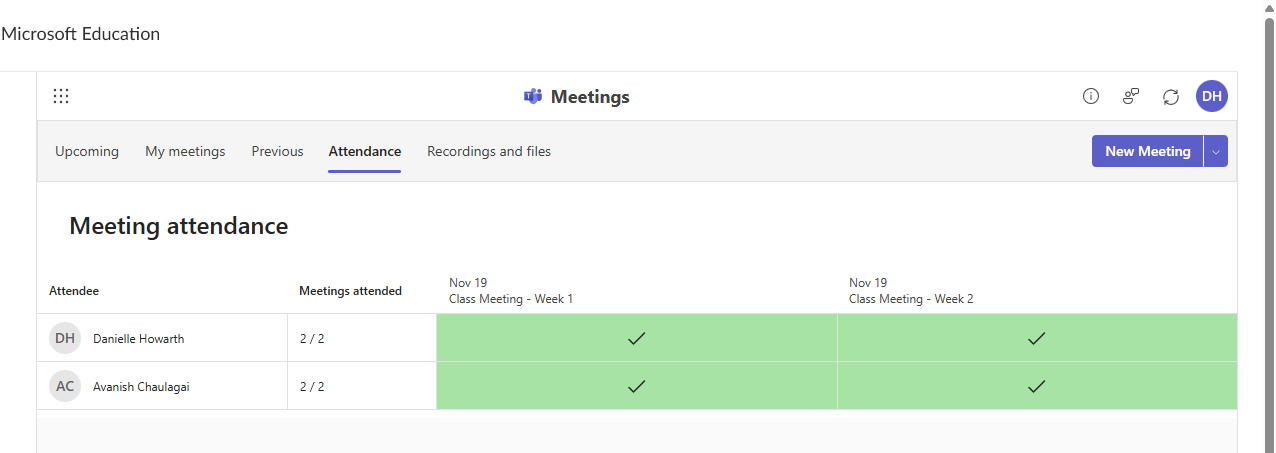Expand the New Meeting dropdown arrow
1276x453 pixels.
(1216, 151)
